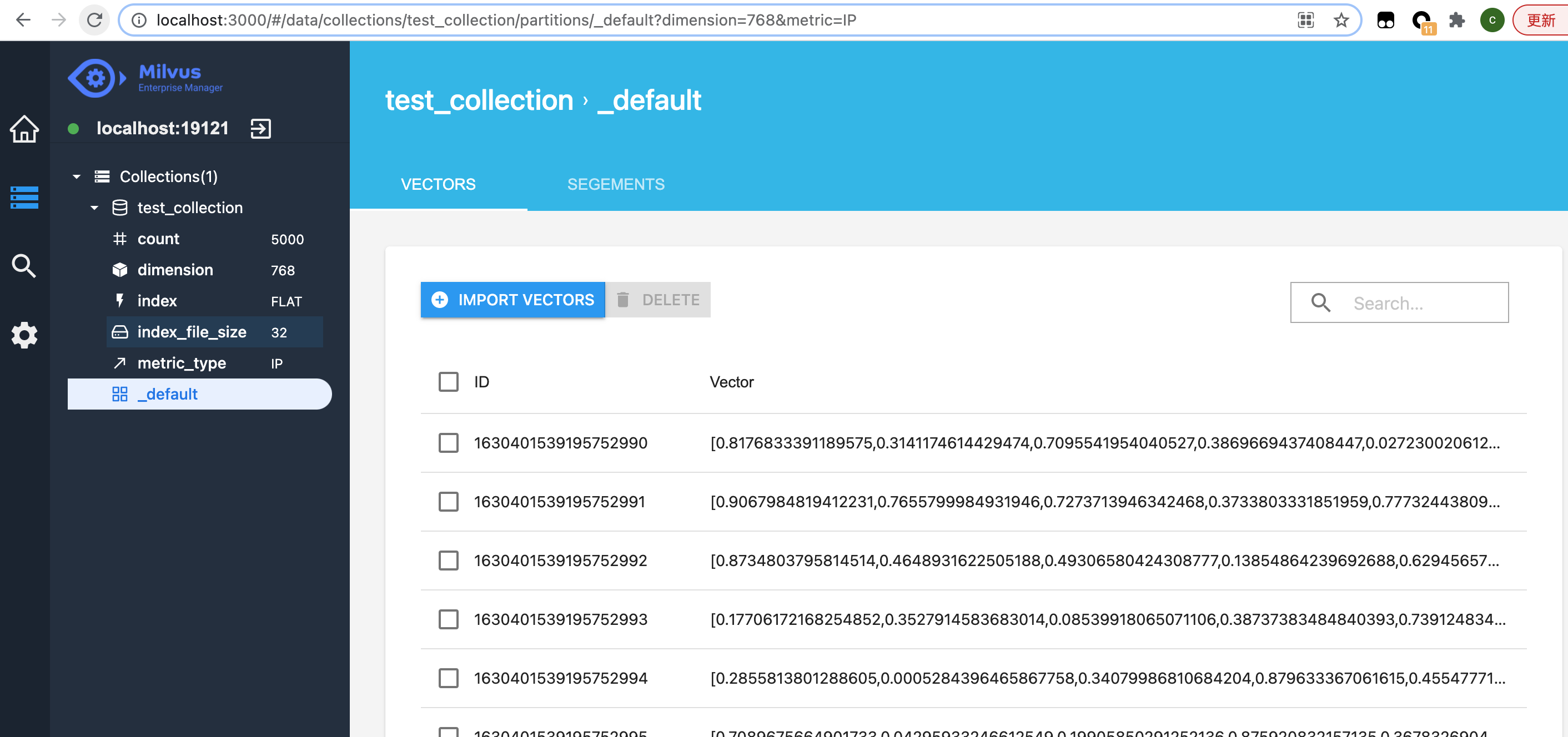Click the green connection status dot
The width and height of the screenshot is (1568, 737).
point(73,128)
